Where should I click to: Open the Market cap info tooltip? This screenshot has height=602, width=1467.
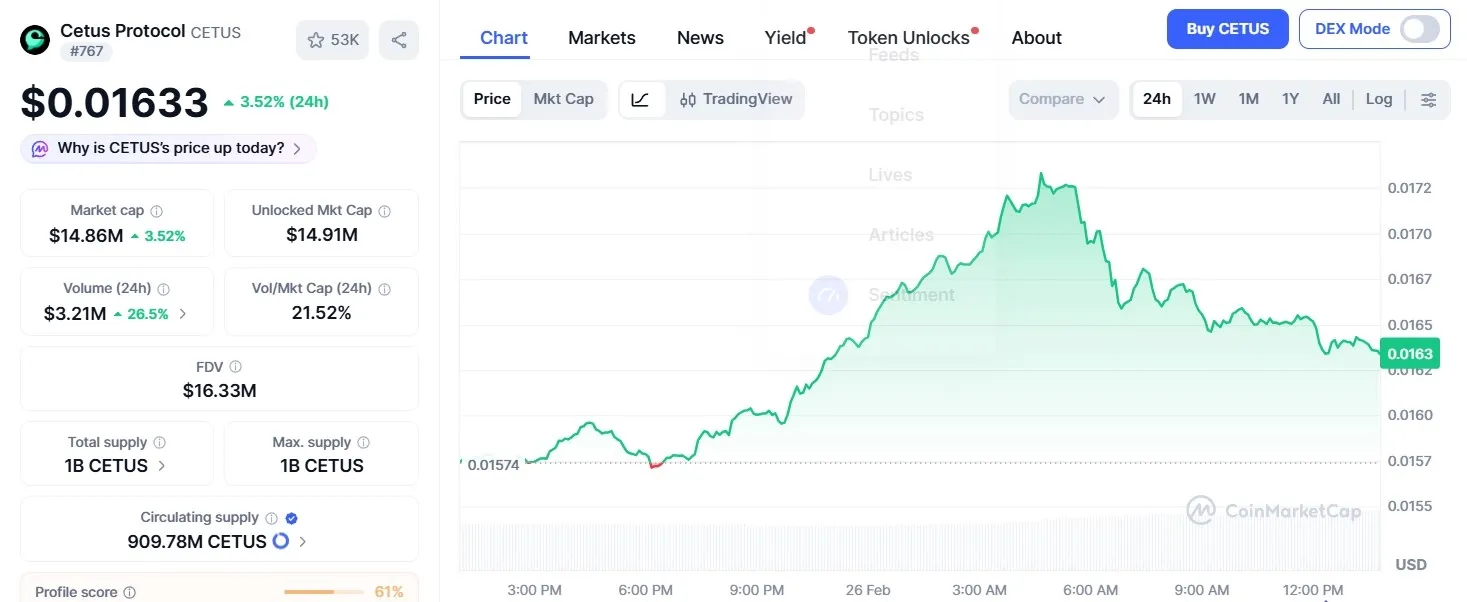point(157,210)
